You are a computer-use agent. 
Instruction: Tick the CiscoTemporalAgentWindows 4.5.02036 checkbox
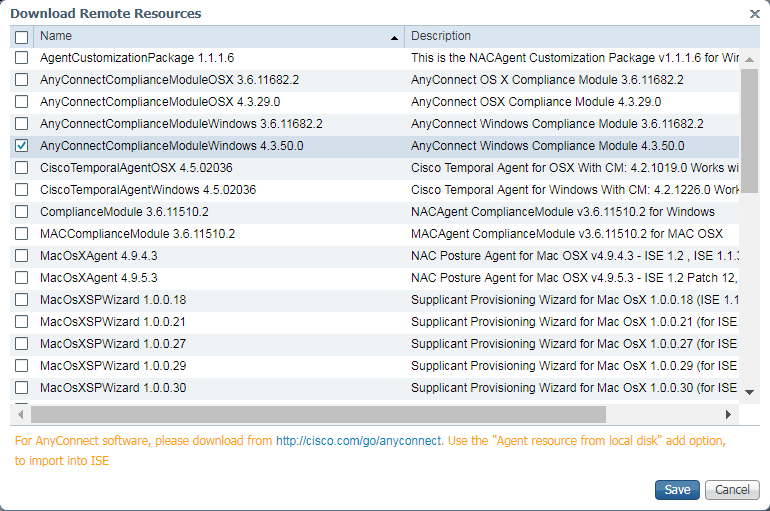point(22,190)
